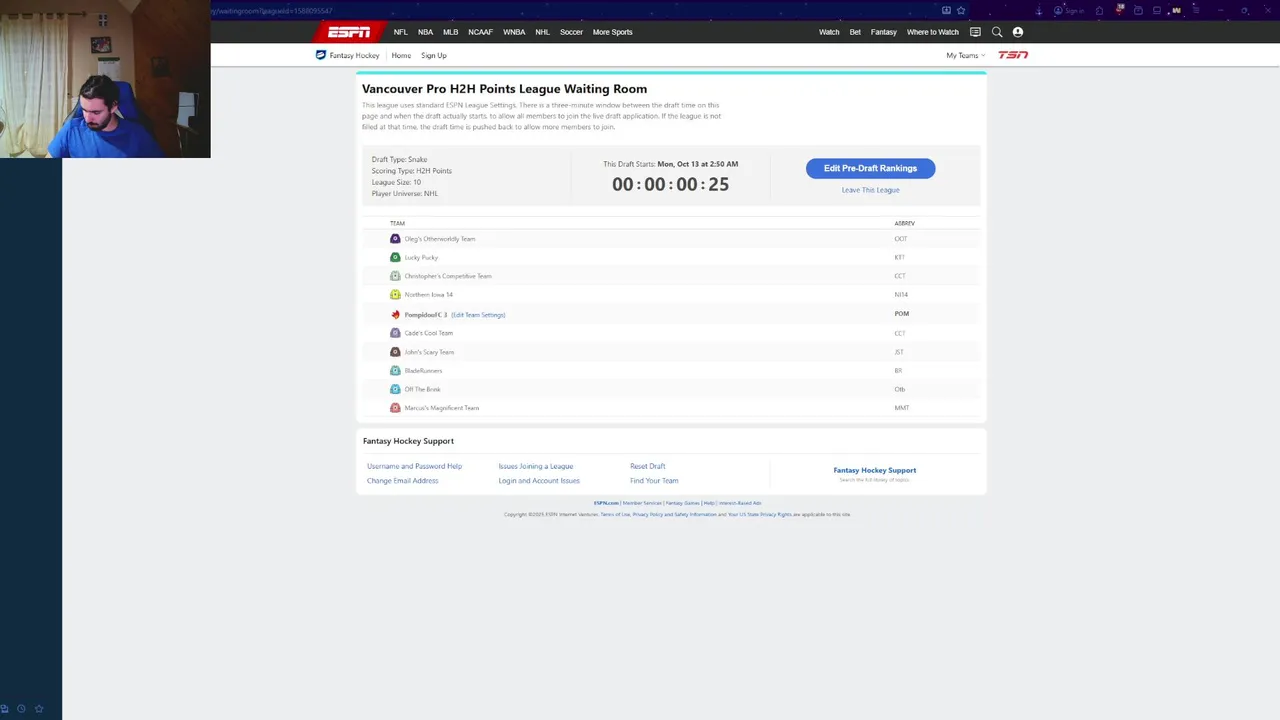Open Username and Password Help link
This screenshot has height=720, width=1280.
(414, 466)
